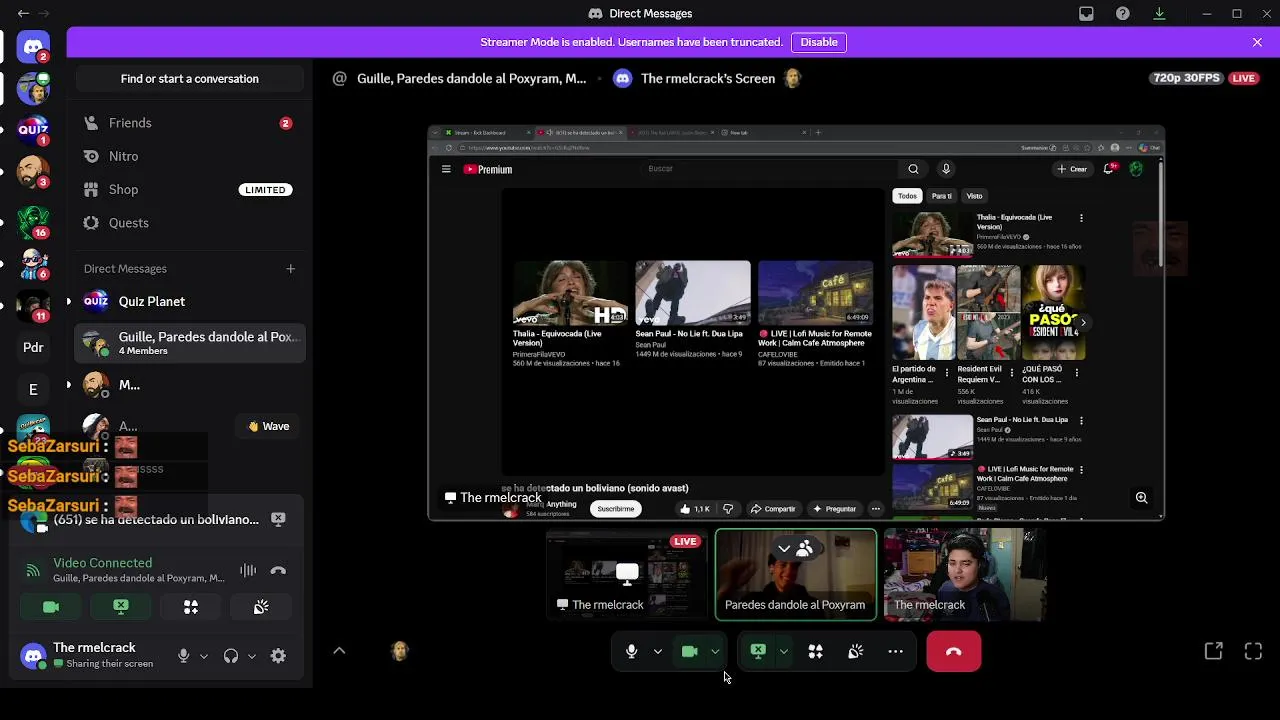
Task: Create a new DM with plus icon
Action: click(x=290, y=268)
